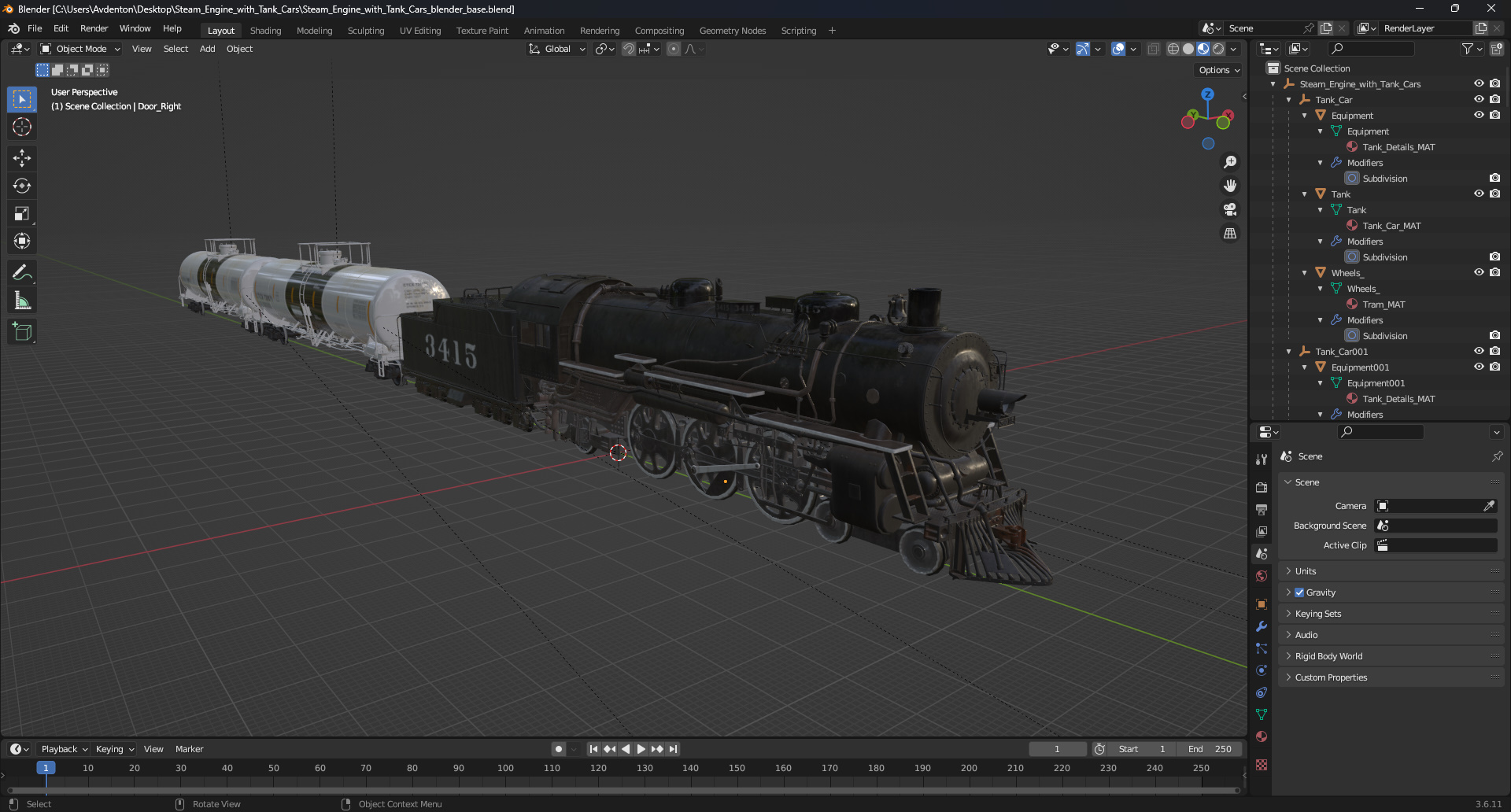Click the End frame field
Viewport: 1511px width, 812px height.
1210,749
